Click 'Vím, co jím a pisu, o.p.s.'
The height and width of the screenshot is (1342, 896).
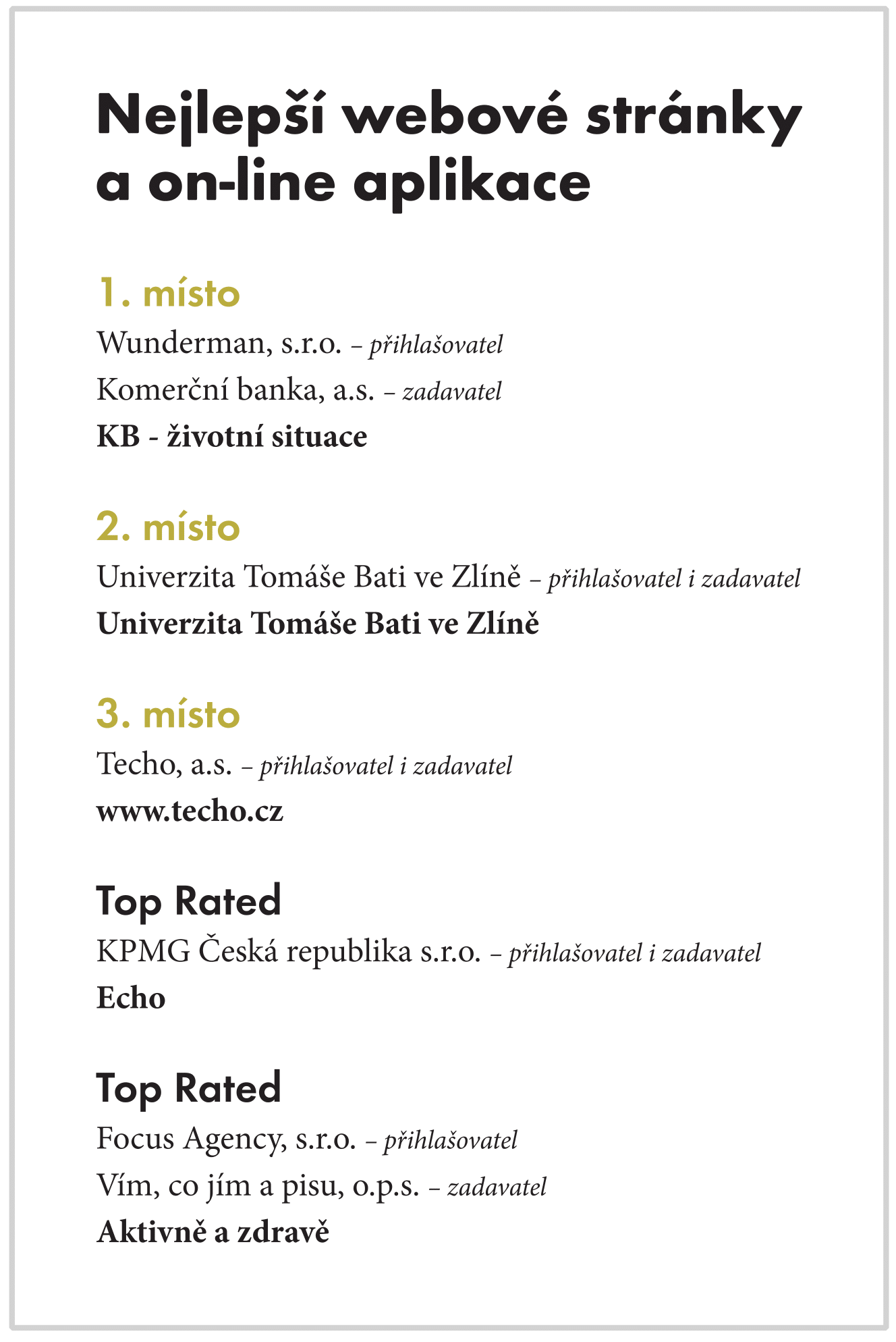pos(258,1186)
